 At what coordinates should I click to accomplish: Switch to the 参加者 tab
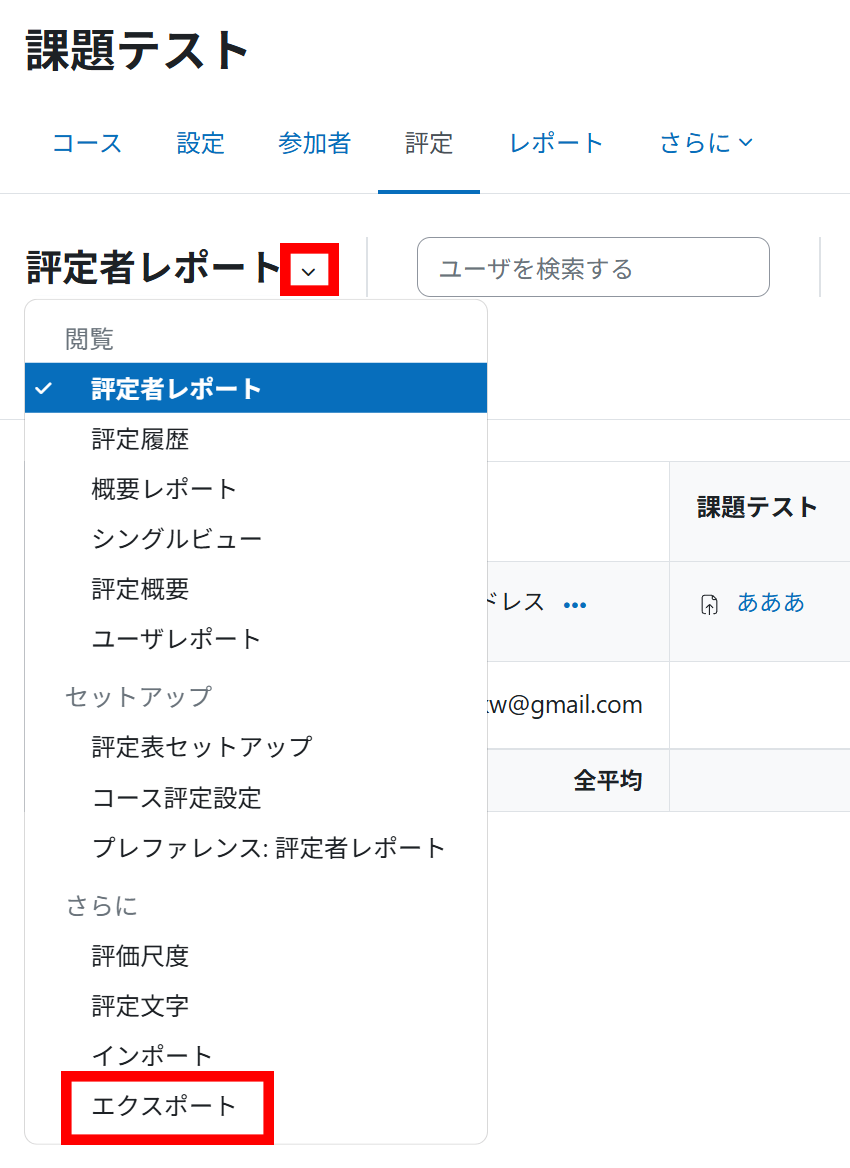tap(314, 143)
